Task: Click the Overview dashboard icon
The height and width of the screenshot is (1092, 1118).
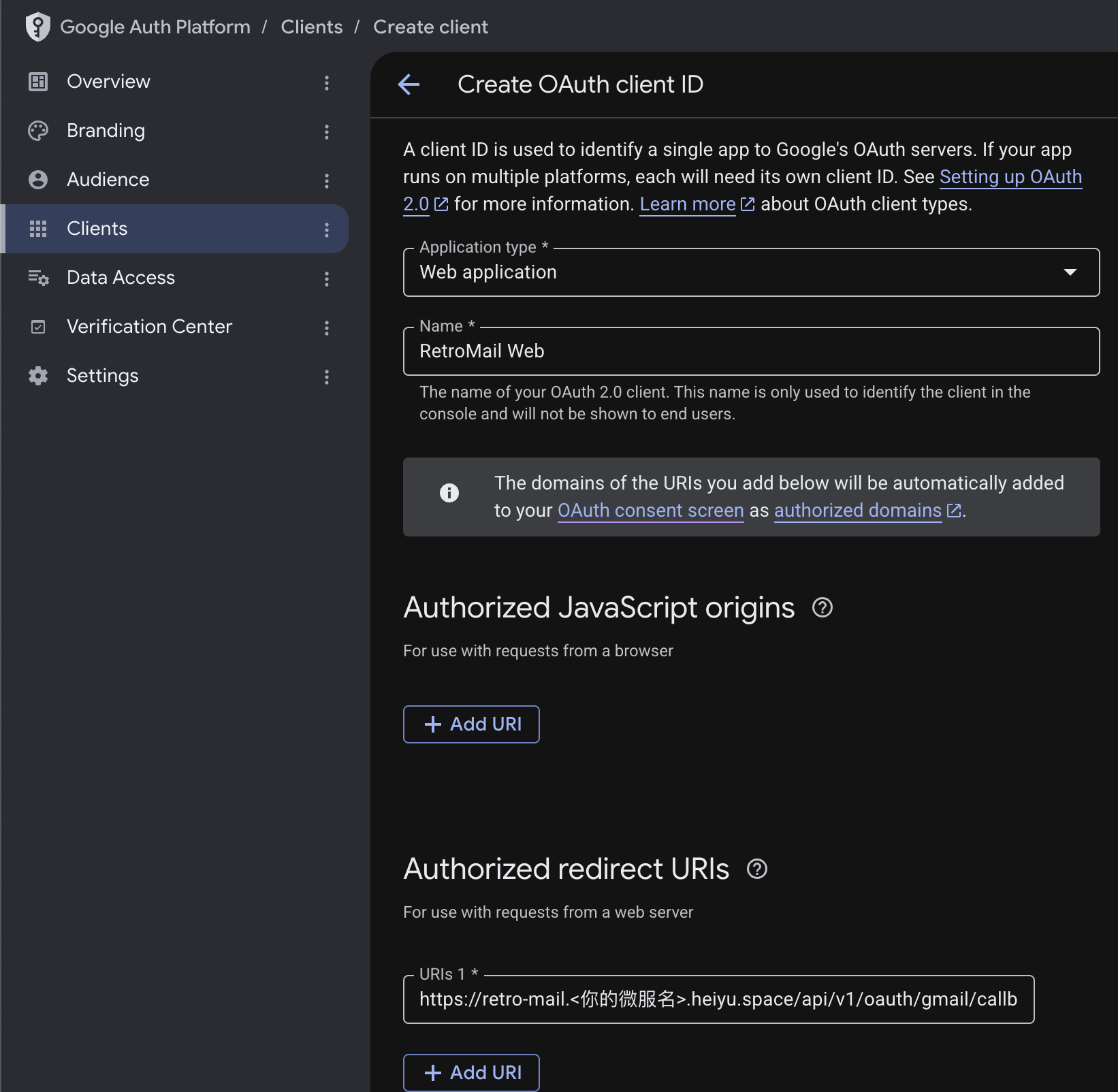Action: click(x=38, y=82)
